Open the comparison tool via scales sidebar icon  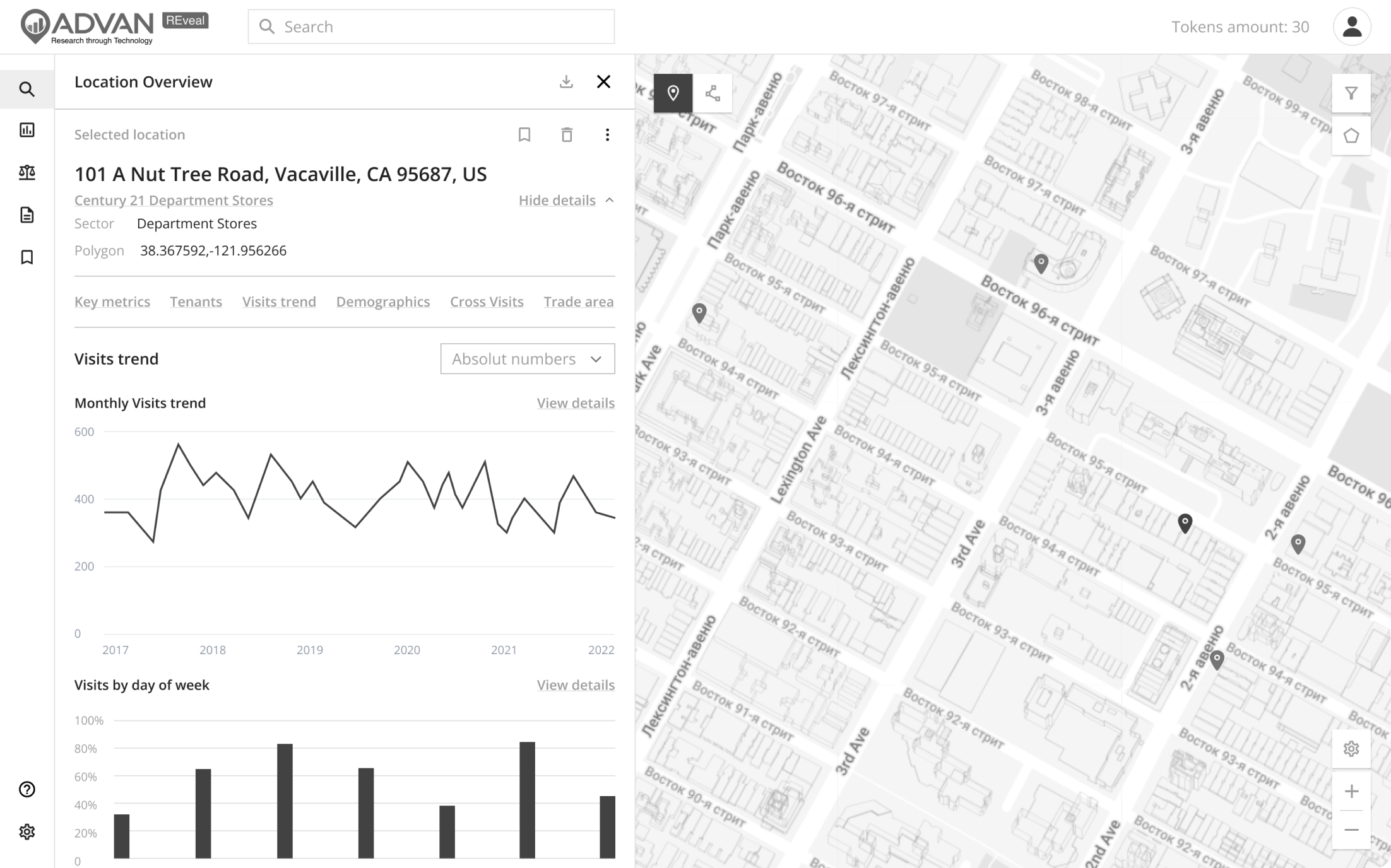(27, 173)
